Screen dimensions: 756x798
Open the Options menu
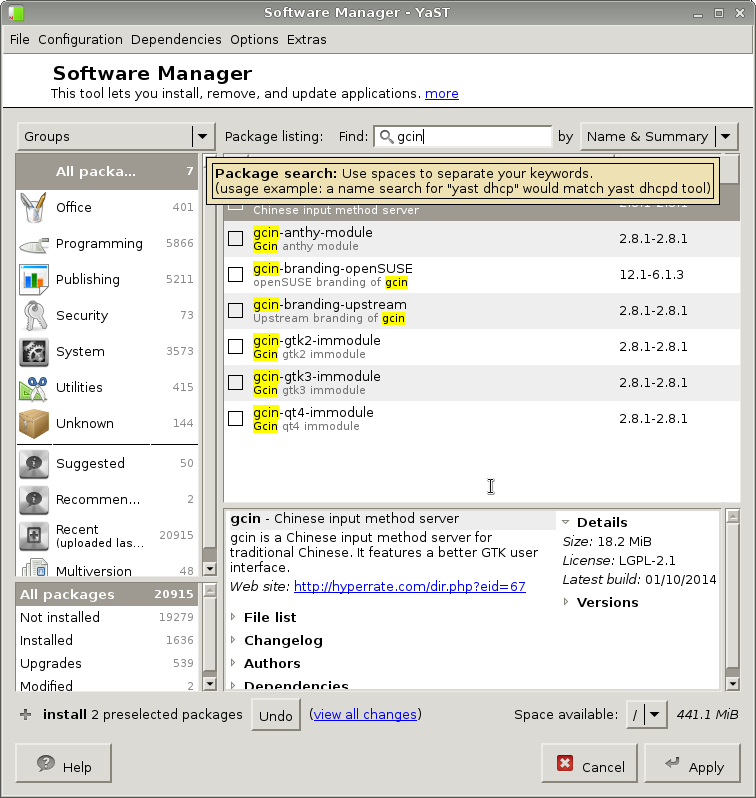(x=254, y=39)
